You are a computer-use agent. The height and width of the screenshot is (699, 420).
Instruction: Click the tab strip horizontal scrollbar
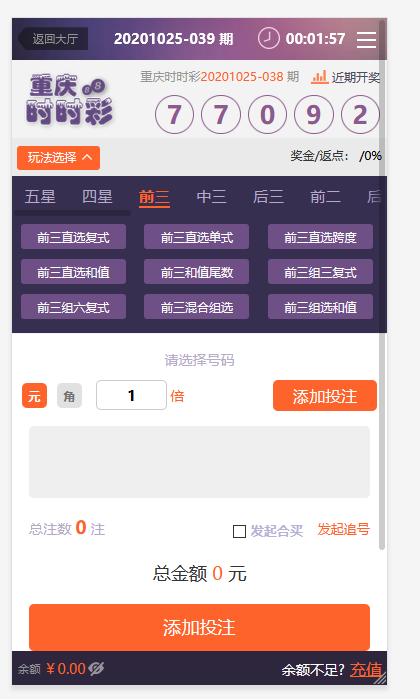pos(73,213)
